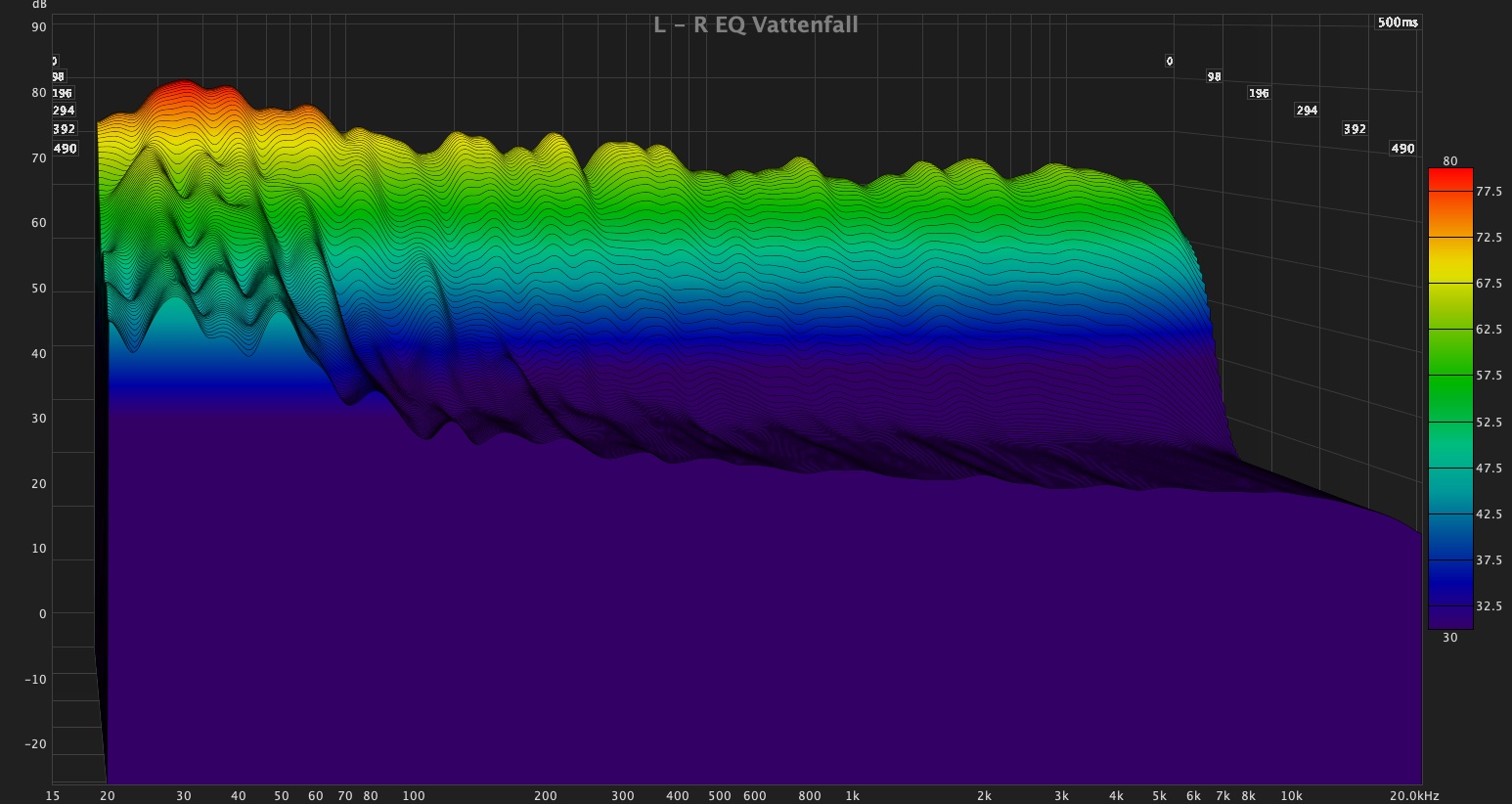Click the 0 label on the upper-right time axis
The image size is (1512, 804).
point(1169,62)
